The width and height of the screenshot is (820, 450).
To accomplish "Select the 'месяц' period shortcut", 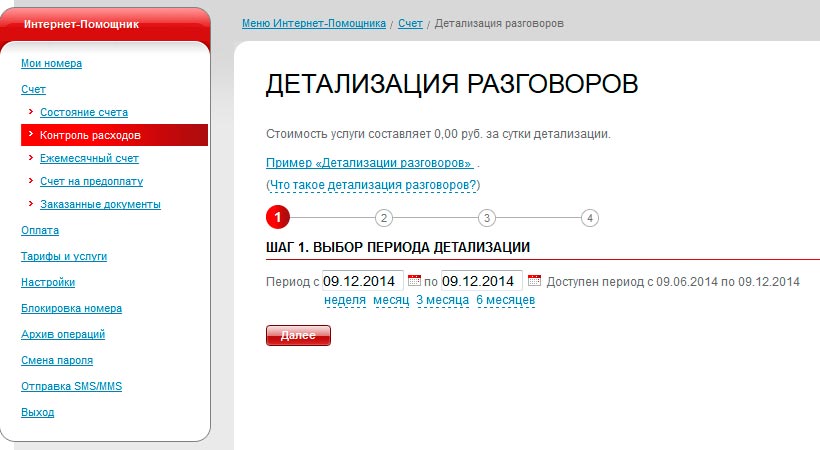I will click(391, 300).
